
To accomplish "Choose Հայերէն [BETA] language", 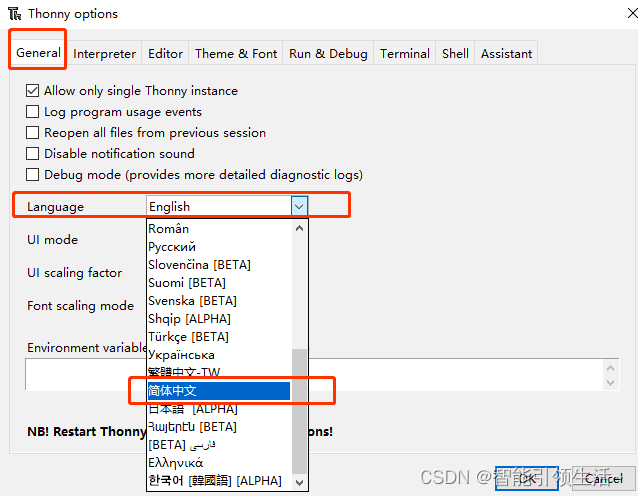I will coord(219,426).
